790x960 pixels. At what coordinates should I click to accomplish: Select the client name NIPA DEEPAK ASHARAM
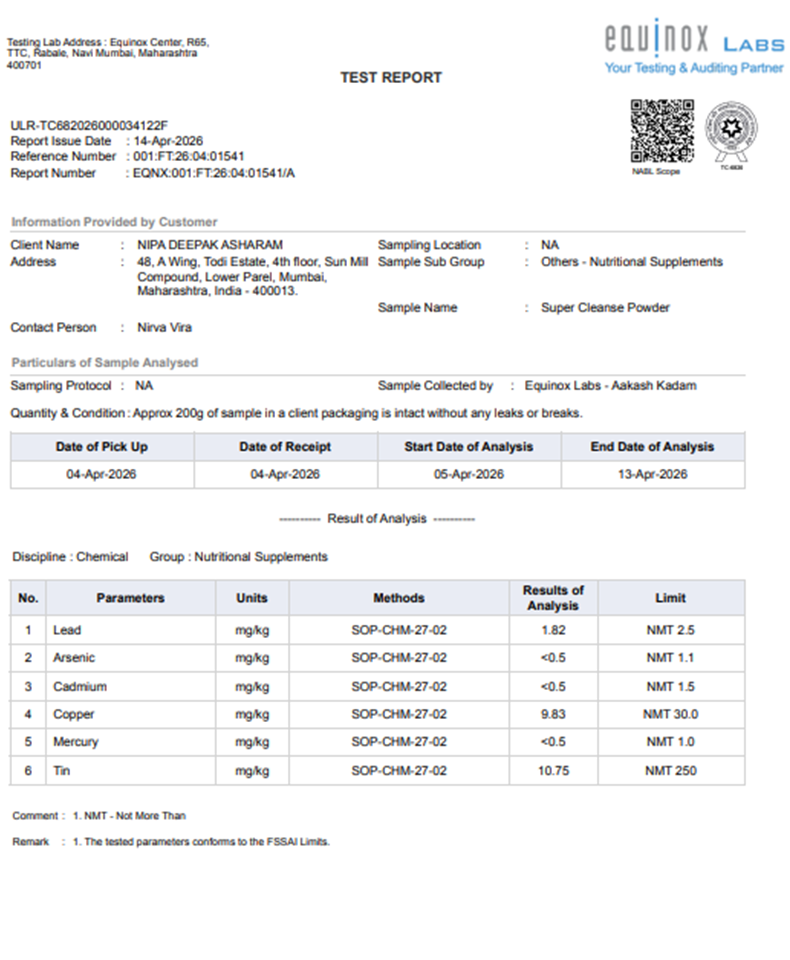point(209,245)
